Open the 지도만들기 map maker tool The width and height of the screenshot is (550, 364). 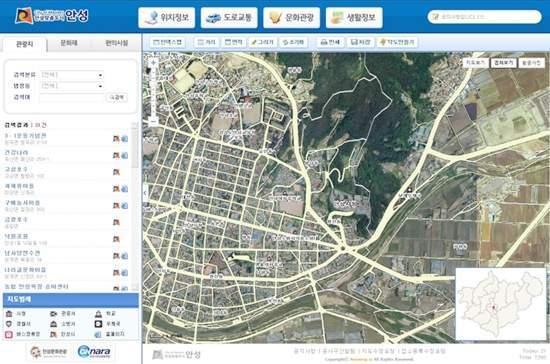click(397, 42)
